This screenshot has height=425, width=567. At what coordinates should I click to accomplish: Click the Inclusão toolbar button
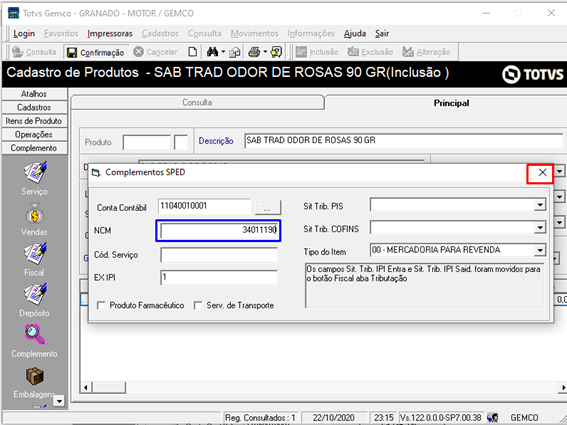[317, 52]
